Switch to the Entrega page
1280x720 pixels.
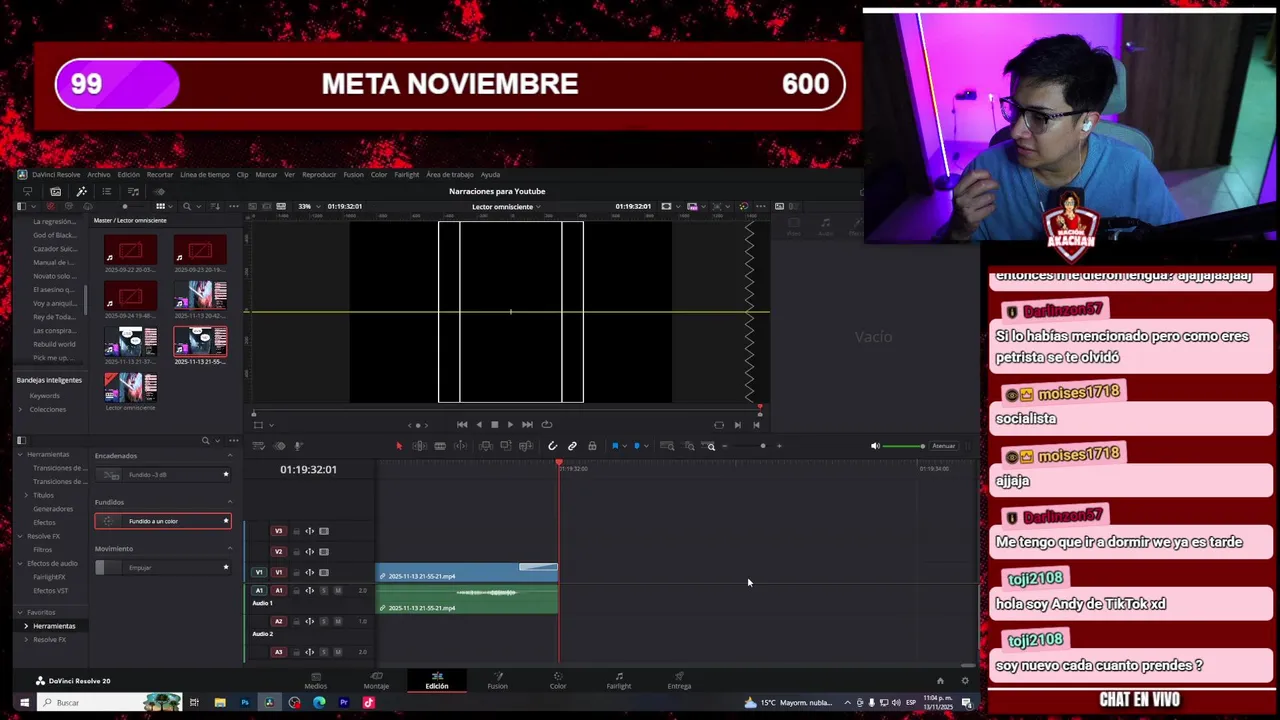coord(679,681)
